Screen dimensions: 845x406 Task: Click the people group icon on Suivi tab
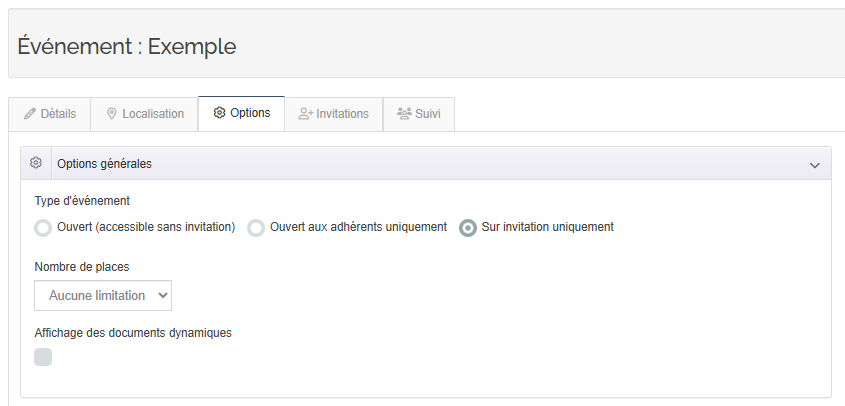click(x=404, y=114)
